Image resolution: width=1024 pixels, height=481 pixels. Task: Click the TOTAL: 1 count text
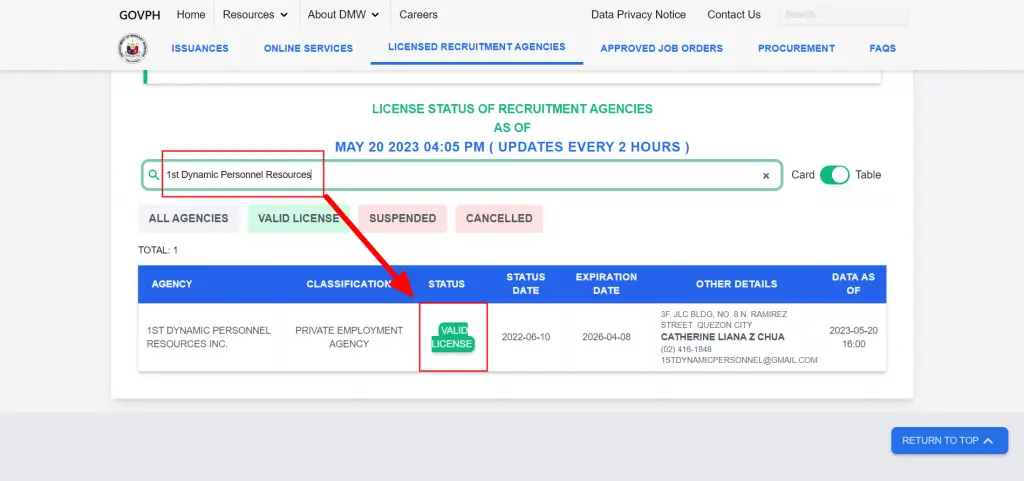(158, 251)
